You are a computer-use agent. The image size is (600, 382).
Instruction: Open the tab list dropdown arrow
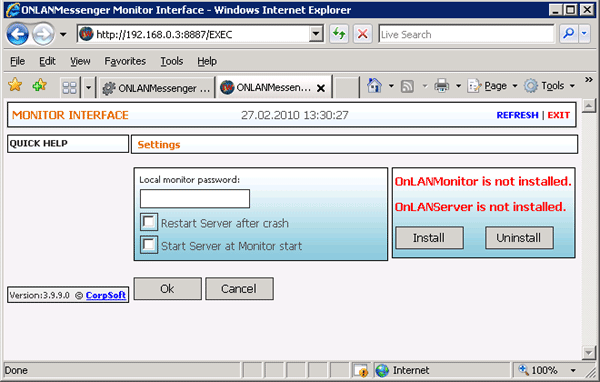pyautogui.click(x=88, y=88)
